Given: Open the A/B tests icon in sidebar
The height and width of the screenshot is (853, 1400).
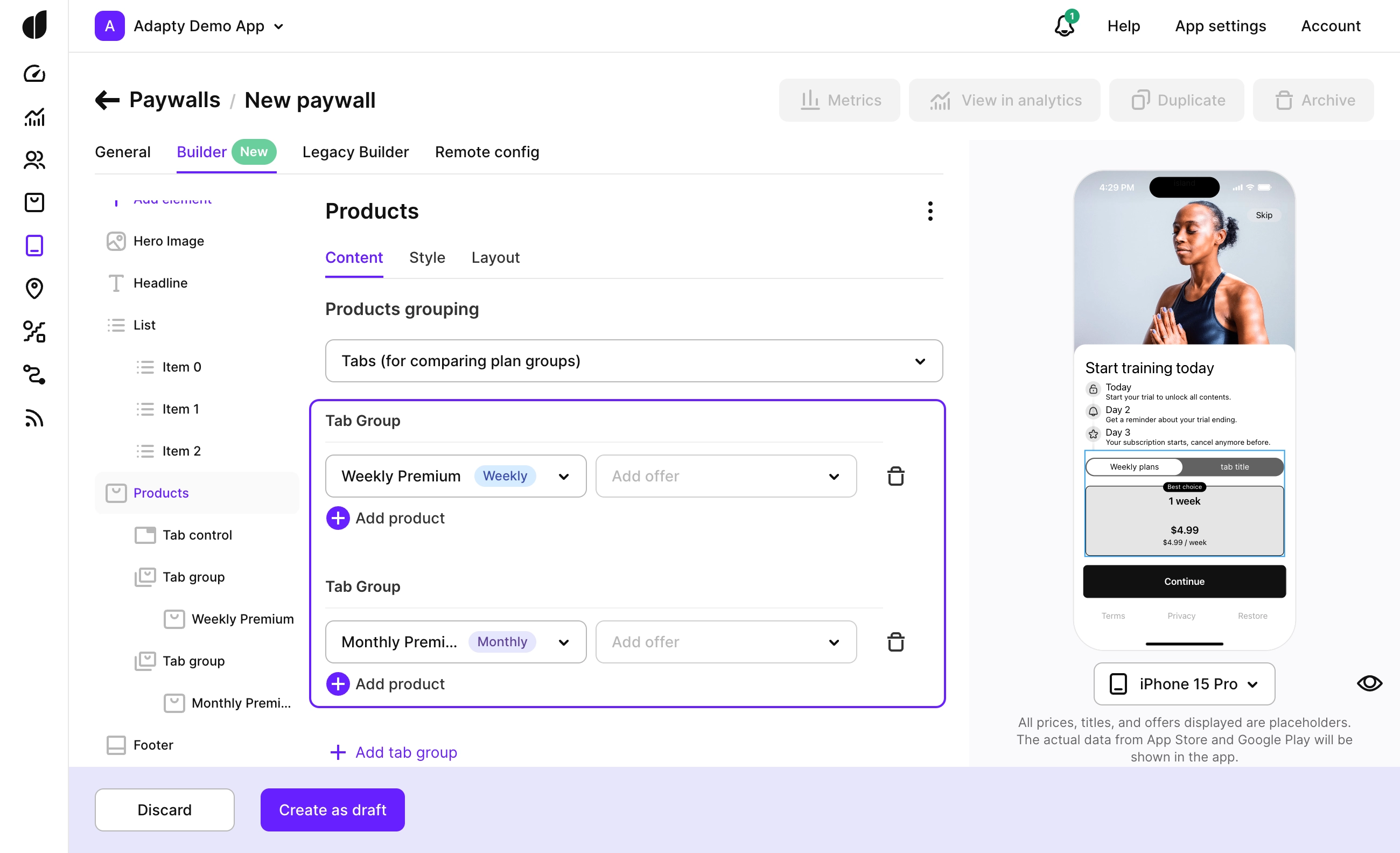Looking at the screenshot, I should click(x=34, y=331).
